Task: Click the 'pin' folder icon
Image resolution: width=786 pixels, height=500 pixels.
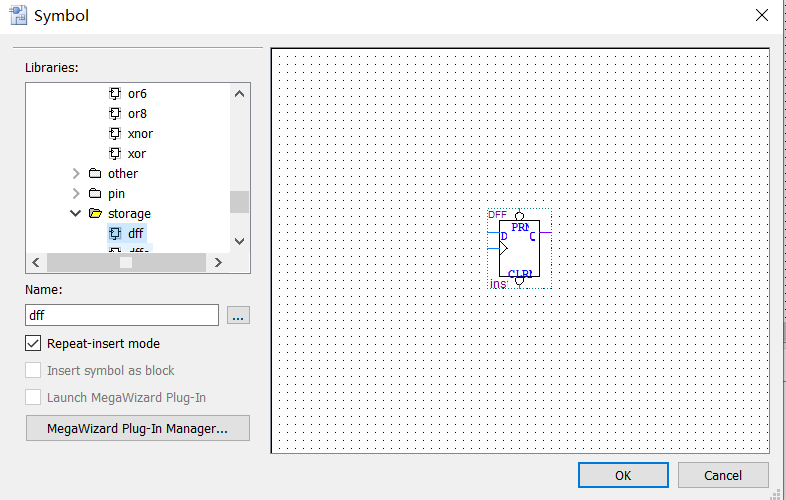Action: [x=95, y=194]
